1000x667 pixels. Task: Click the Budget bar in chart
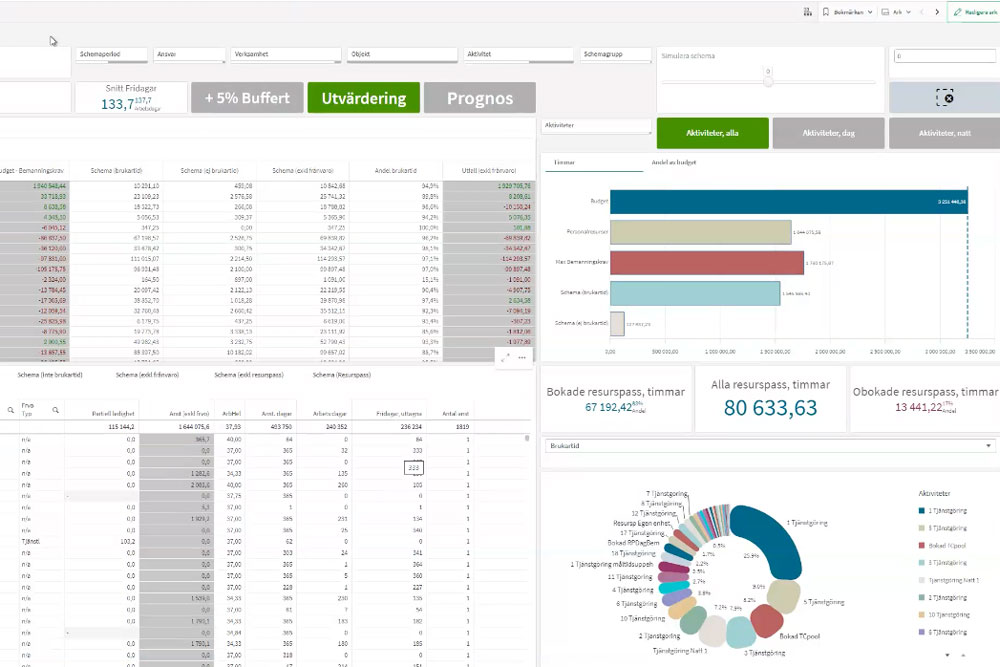[x=788, y=201]
